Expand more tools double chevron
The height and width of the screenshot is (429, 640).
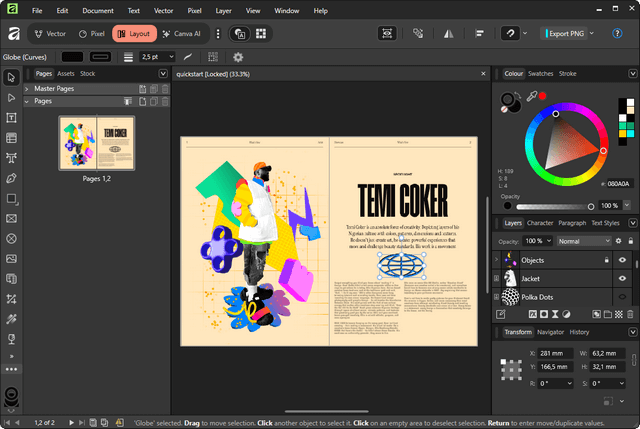coord(11,356)
